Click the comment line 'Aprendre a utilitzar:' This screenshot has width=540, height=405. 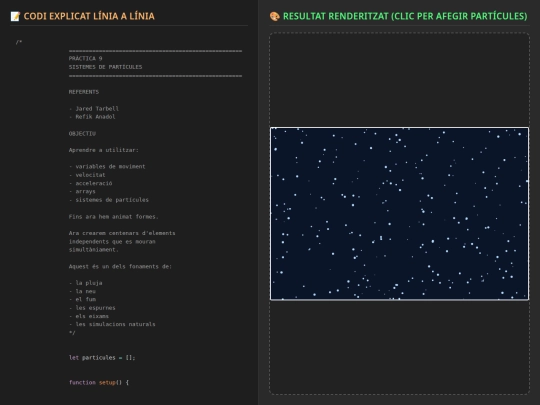pos(104,150)
